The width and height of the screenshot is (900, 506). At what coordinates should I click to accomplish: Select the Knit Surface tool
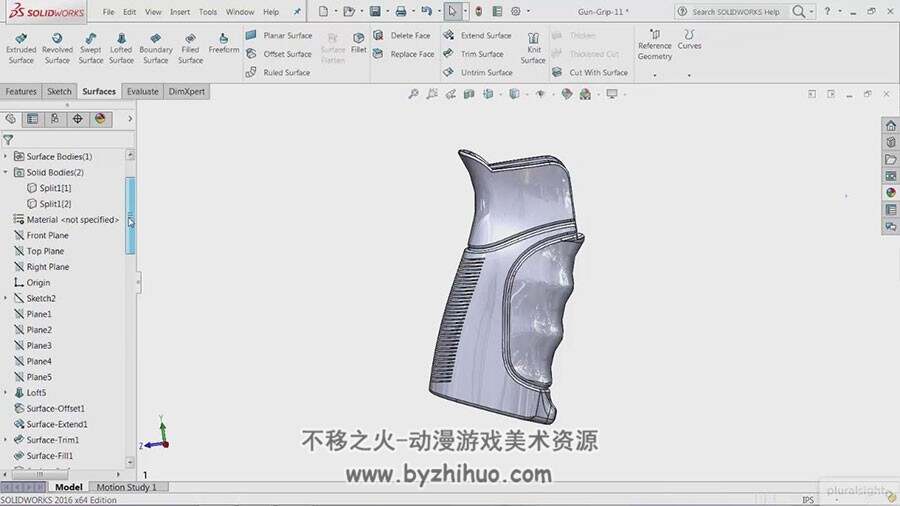[x=533, y=48]
